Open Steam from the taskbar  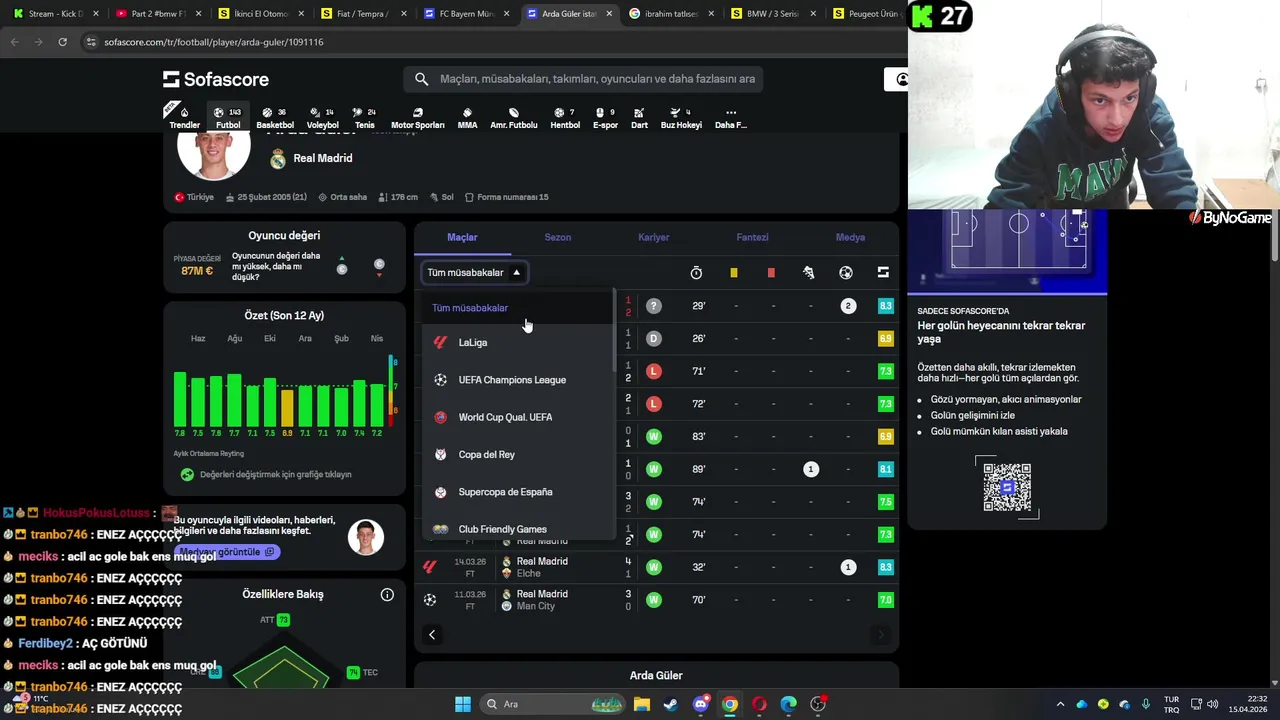[670, 704]
